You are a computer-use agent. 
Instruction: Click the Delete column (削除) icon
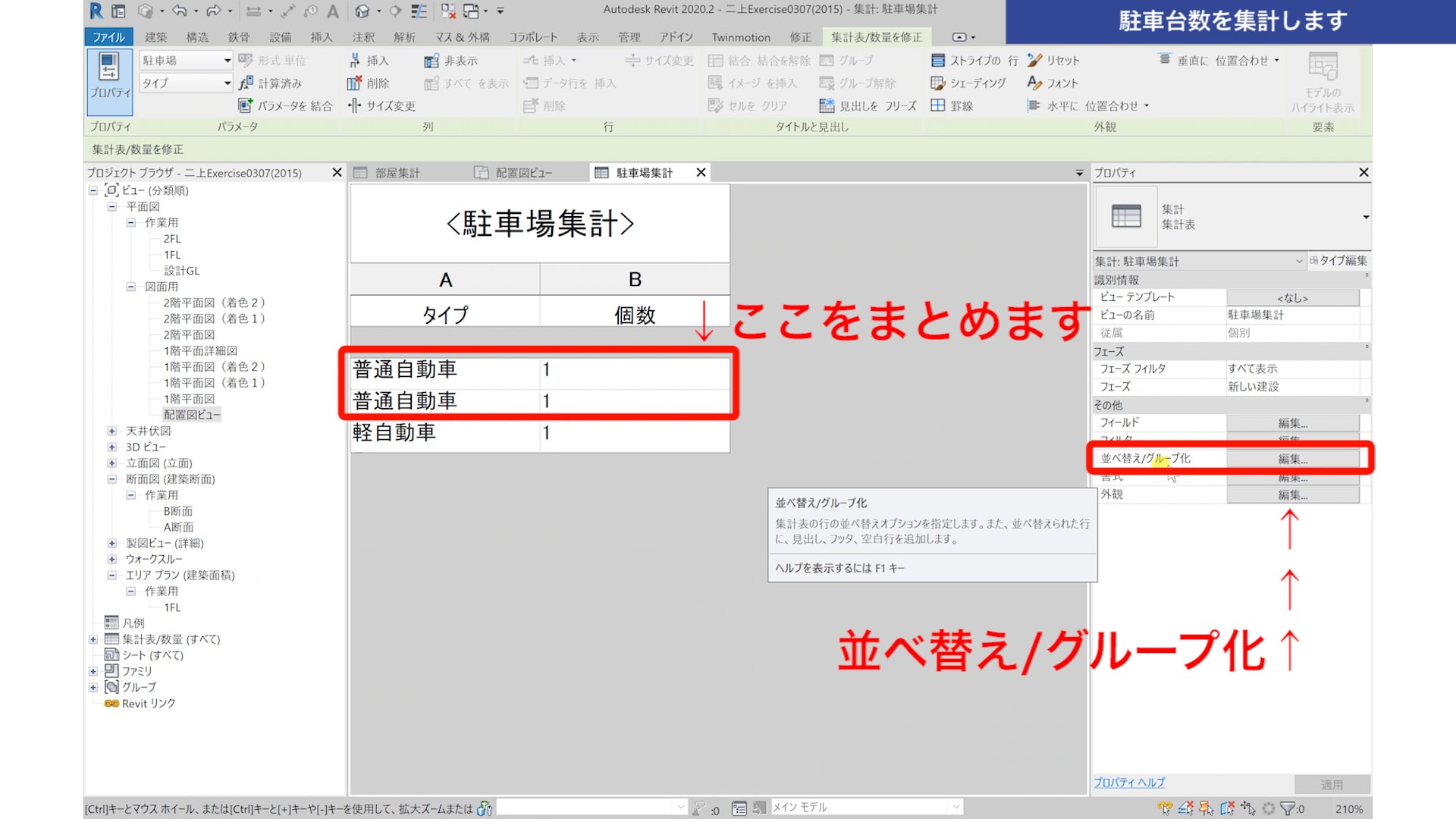(354, 83)
